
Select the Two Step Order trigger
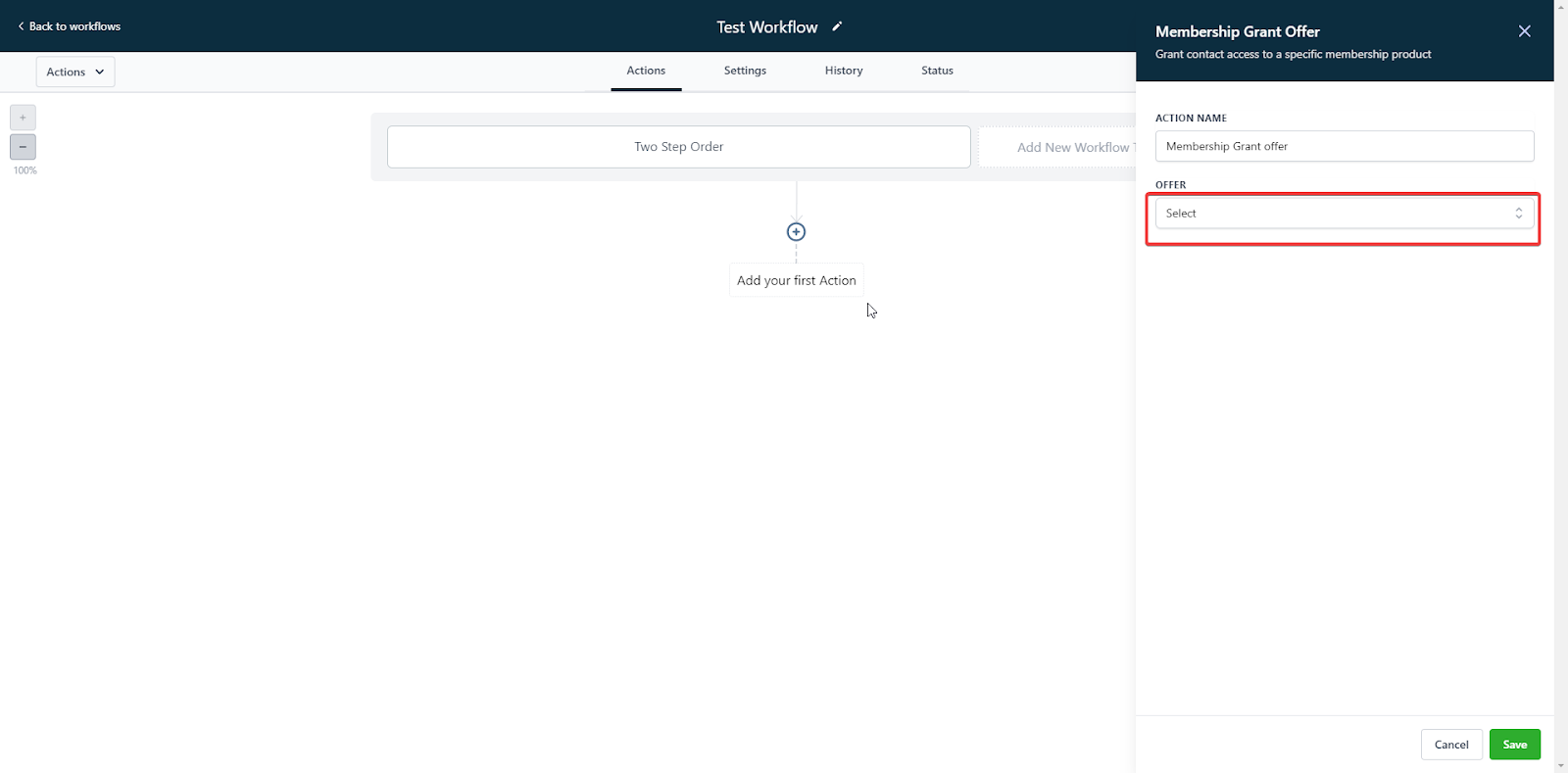click(x=678, y=147)
